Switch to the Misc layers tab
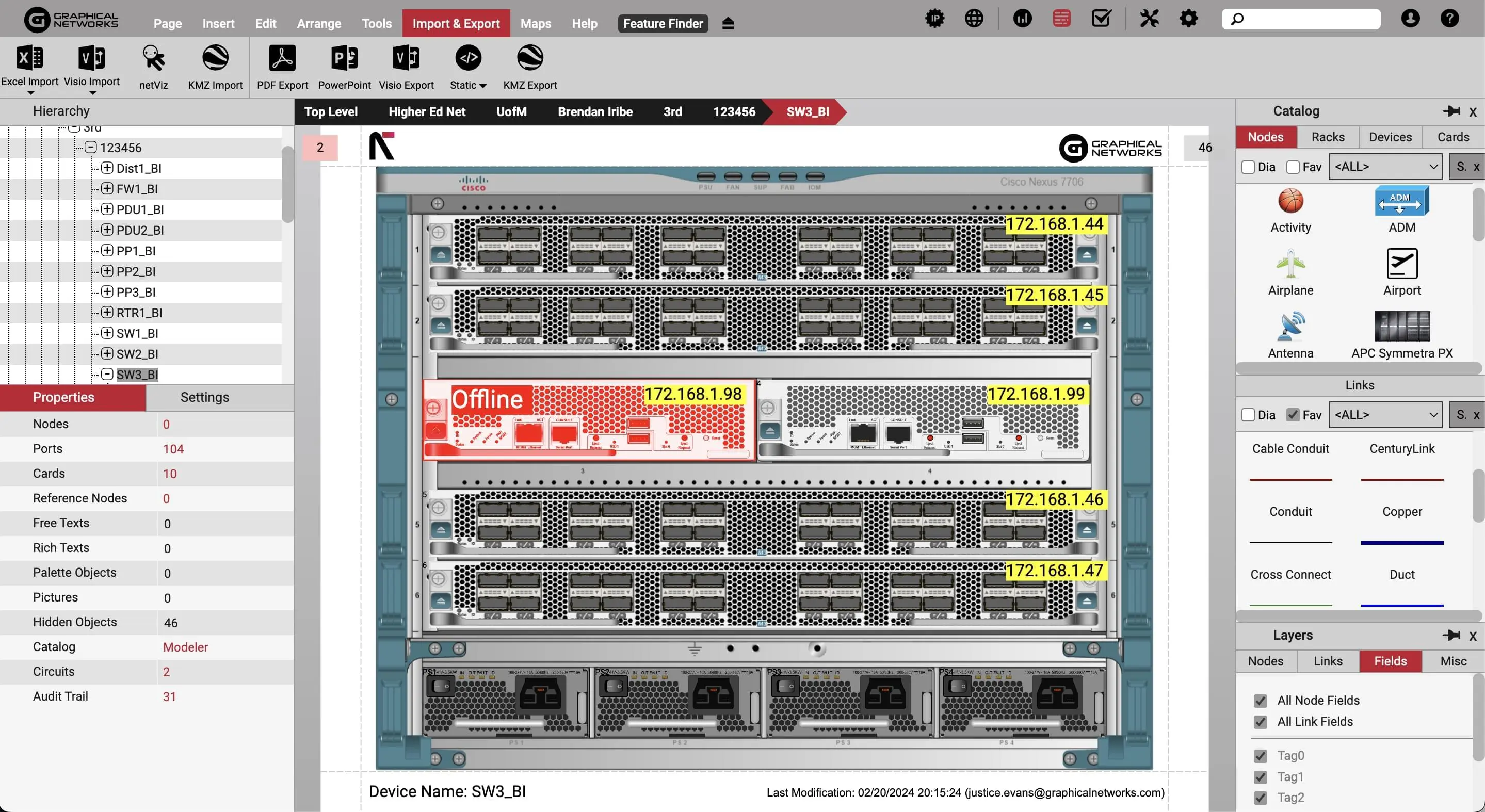The width and height of the screenshot is (1485, 812). [1452, 661]
